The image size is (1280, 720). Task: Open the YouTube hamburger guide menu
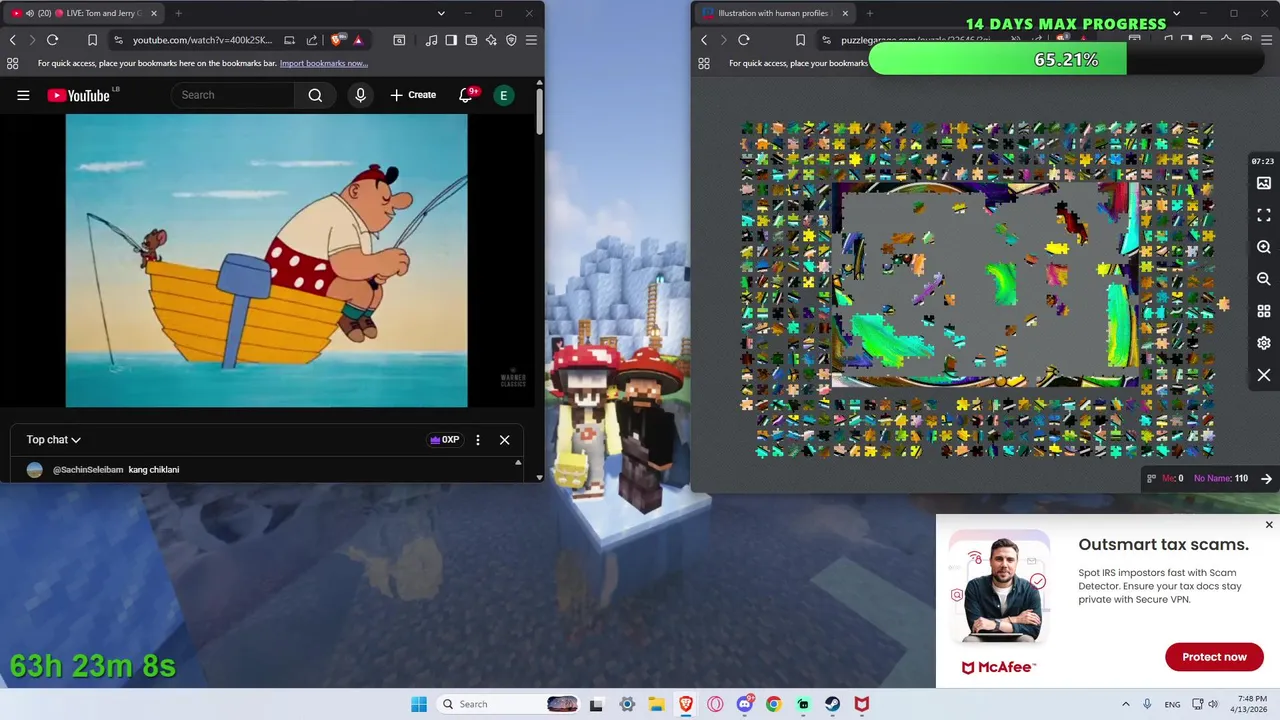(23, 95)
